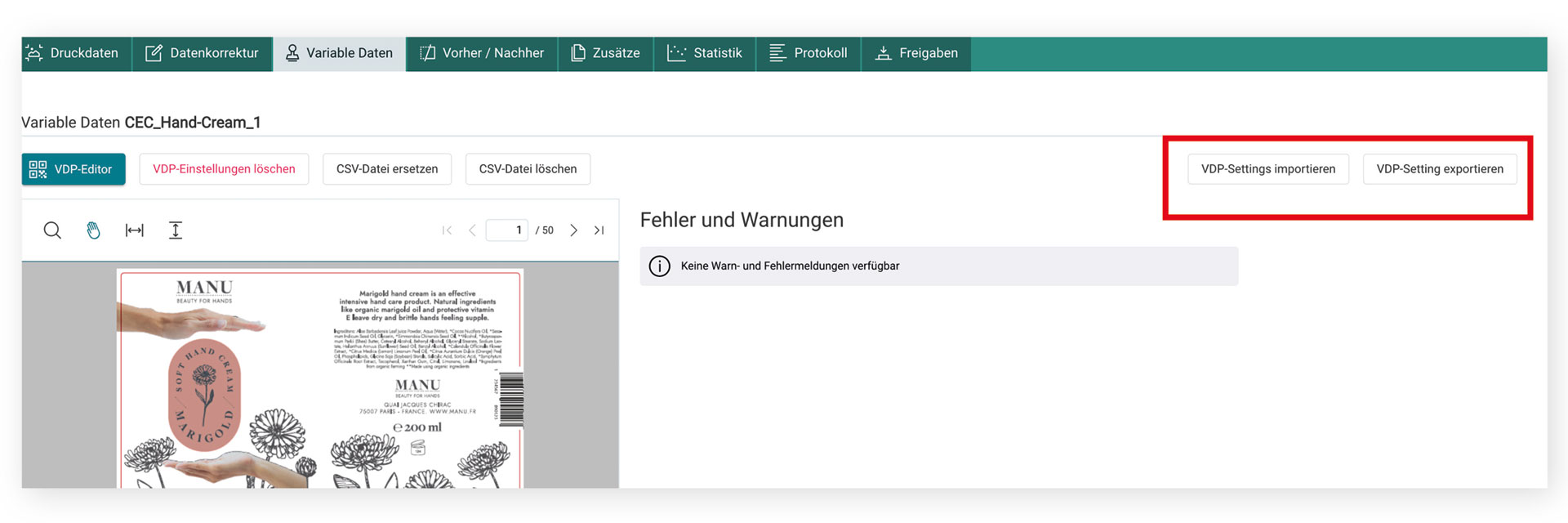Click the hand cream label preview
Screen dimensions: 1568x523
[x=320, y=378]
